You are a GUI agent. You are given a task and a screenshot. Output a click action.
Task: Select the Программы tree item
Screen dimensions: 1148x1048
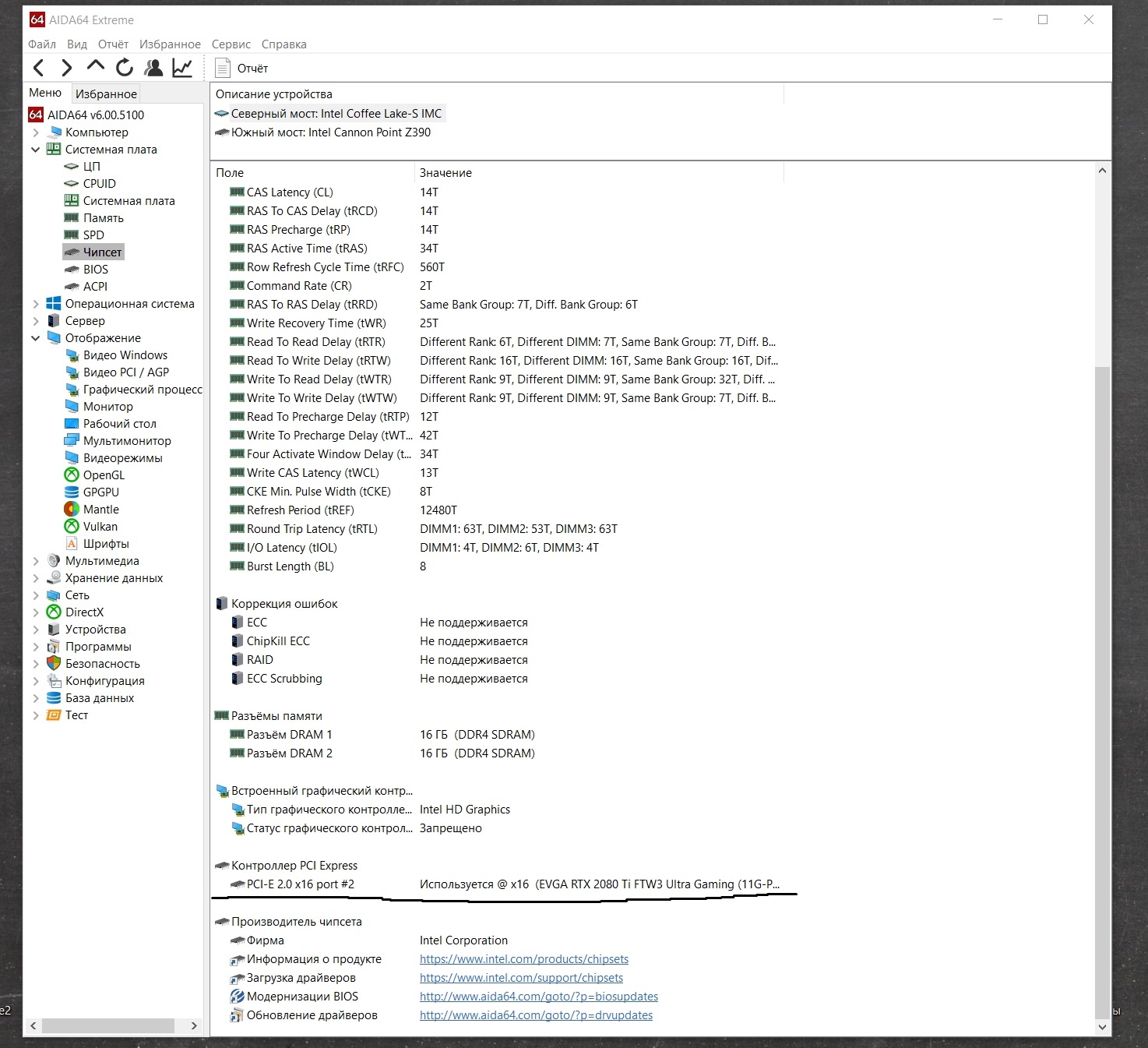point(90,647)
